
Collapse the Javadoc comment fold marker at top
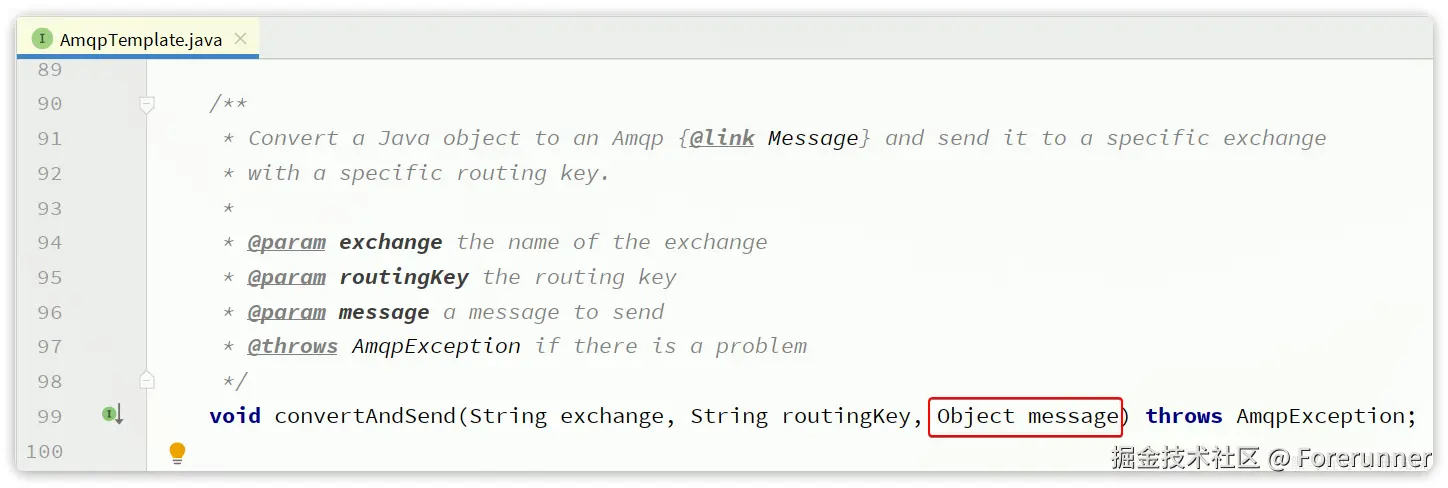tap(147, 104)
